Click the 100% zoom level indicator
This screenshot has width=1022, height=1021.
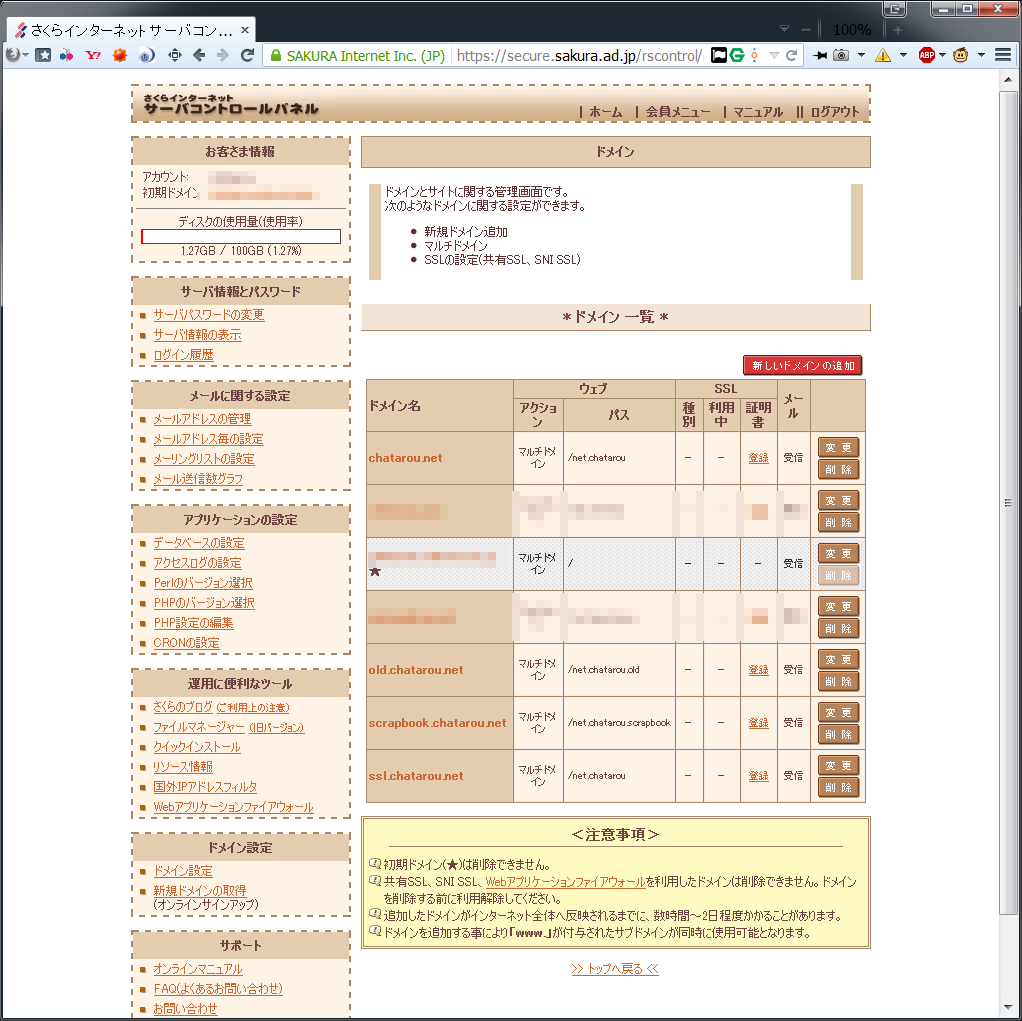pyautogui.click(x=852, y=29)
